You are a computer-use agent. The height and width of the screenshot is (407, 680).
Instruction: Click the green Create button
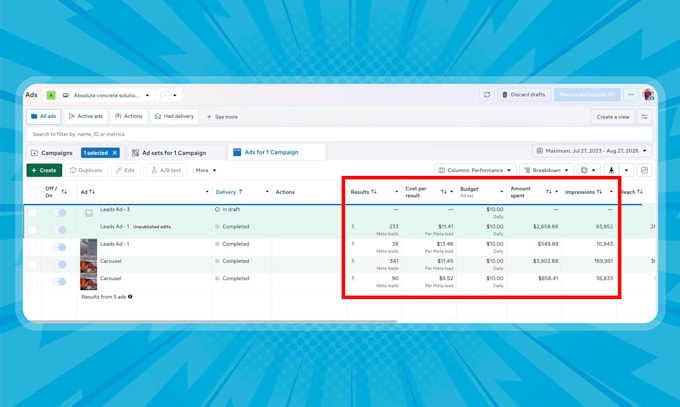(x=44, y=170)
